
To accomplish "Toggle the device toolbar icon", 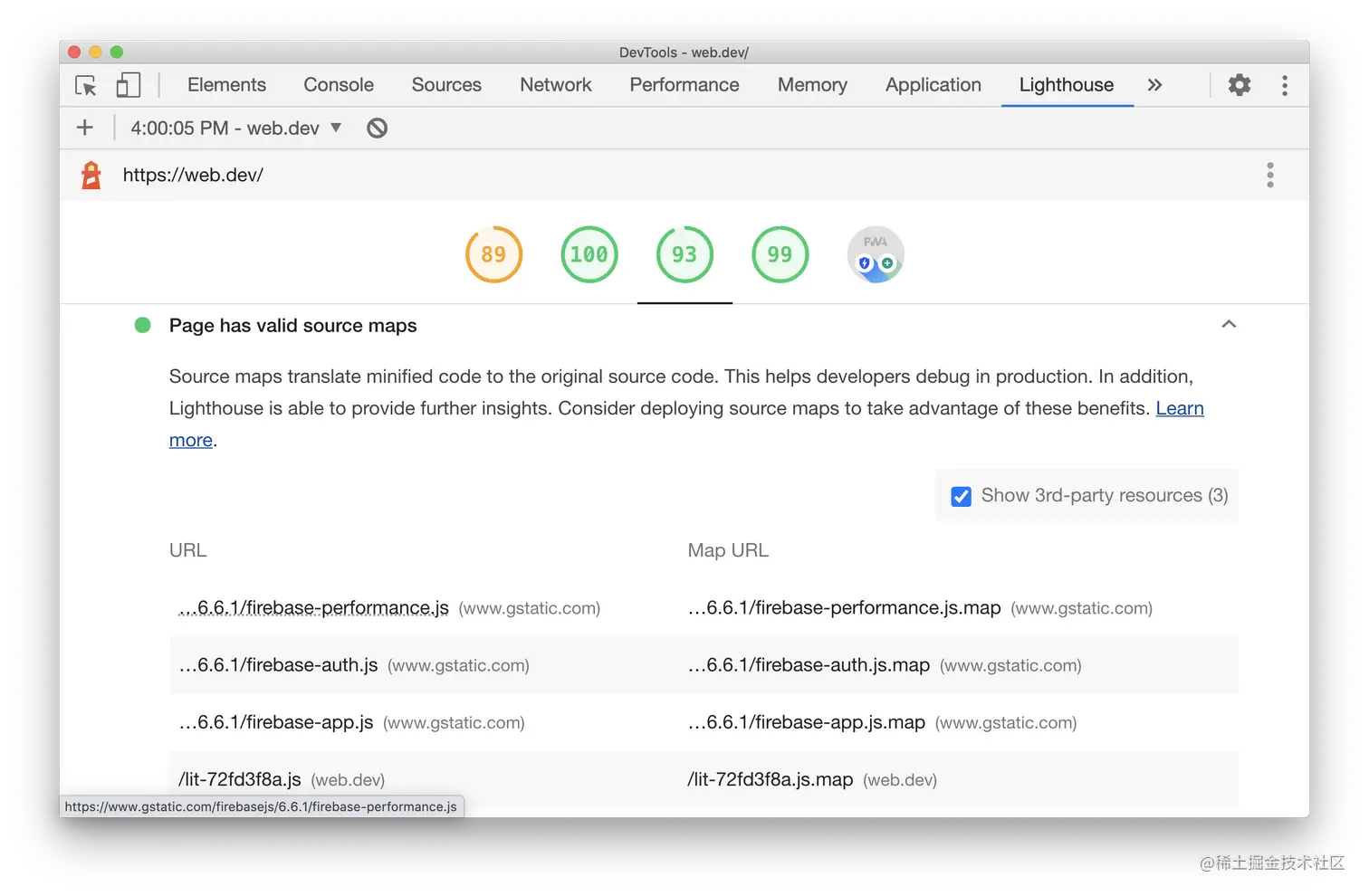I will tap(128, 85).
